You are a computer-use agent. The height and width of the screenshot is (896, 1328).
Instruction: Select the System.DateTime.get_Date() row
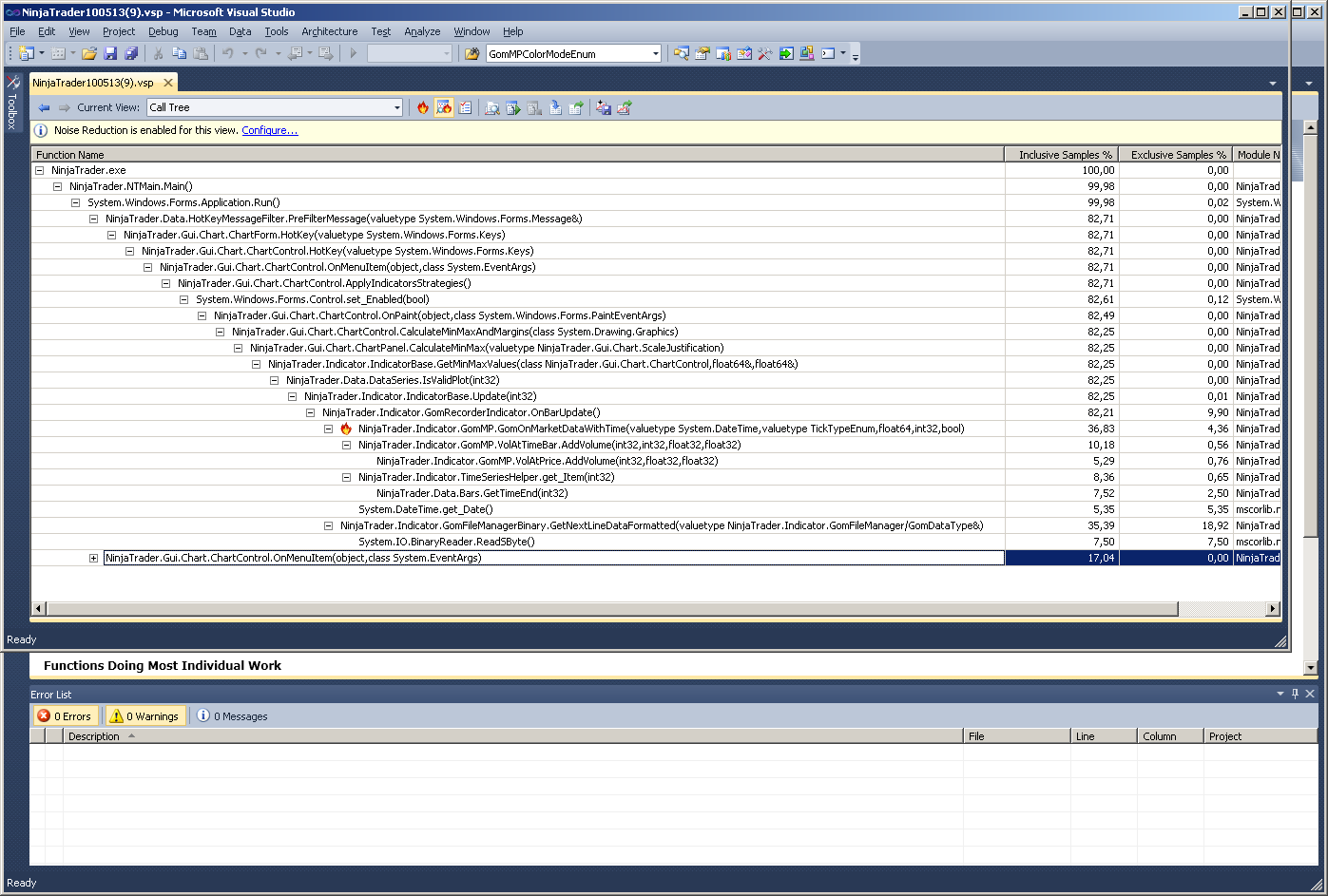(x=656, y=510)
